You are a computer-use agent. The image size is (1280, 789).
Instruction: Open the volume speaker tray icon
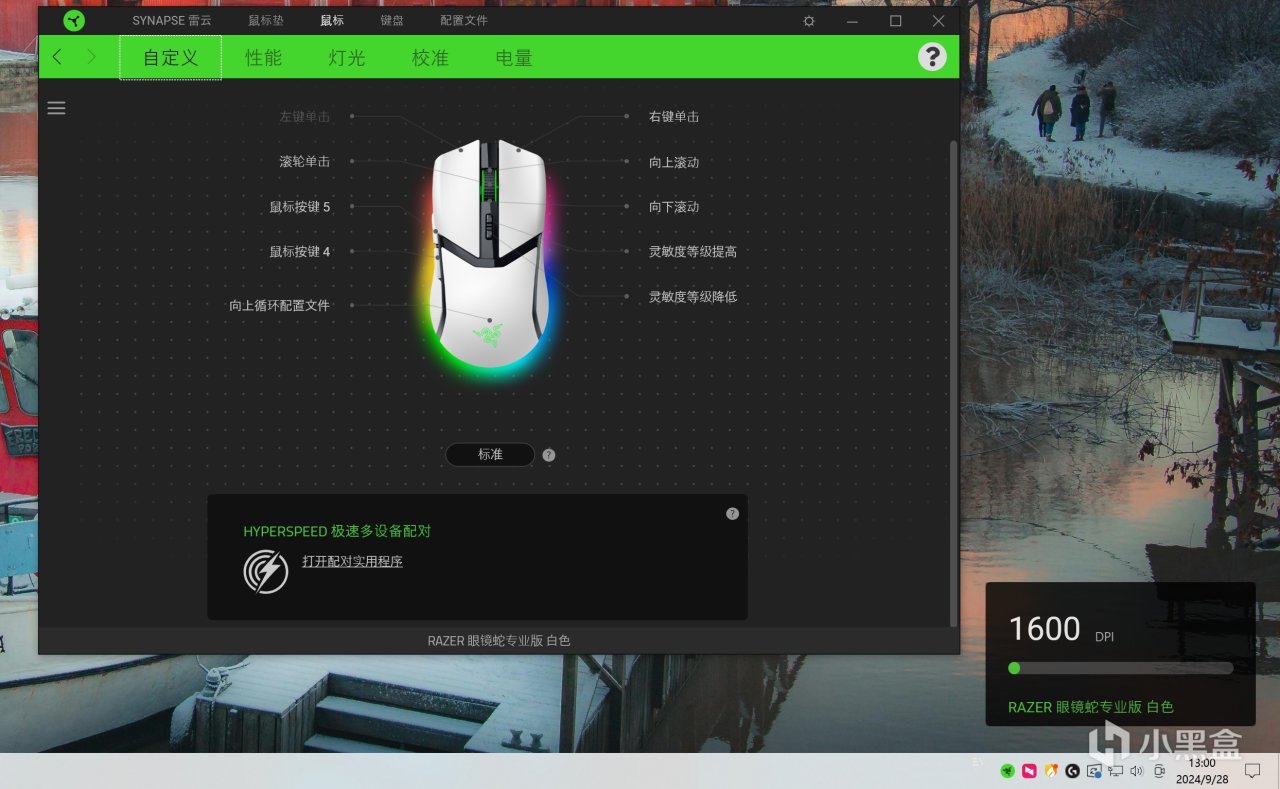click(x=1137, y=771)
